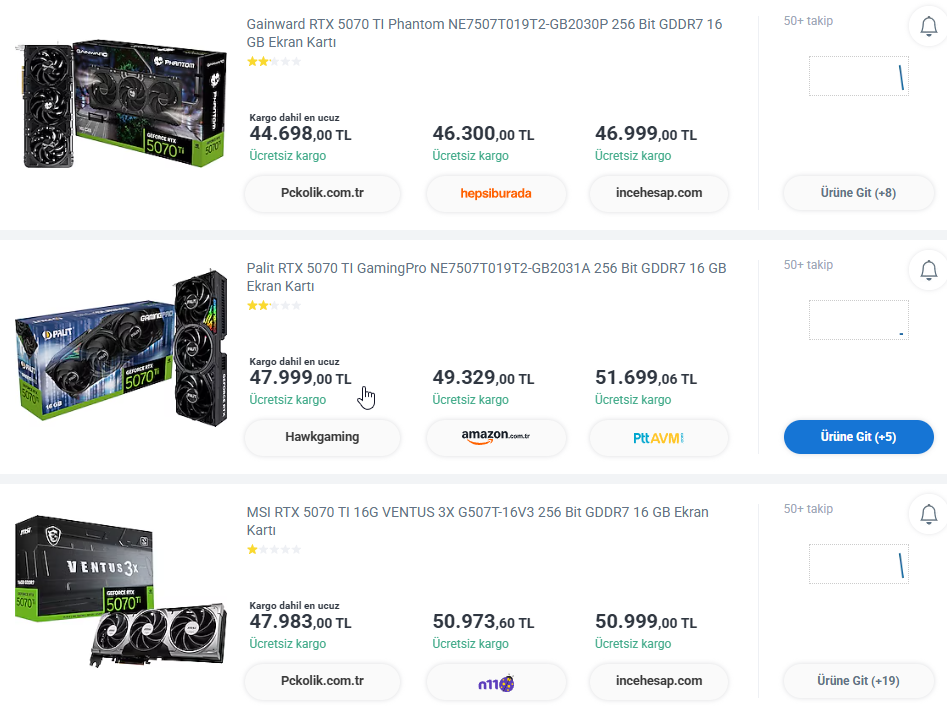Click the price alert bell for Gainward RTX 5070 Ti
The width and height of the screenshot is (947, 706).
(928, 26)
